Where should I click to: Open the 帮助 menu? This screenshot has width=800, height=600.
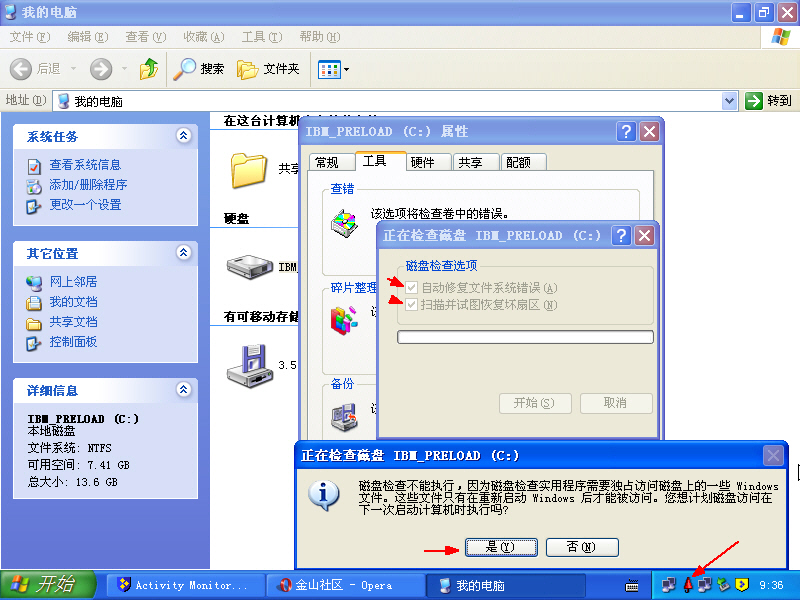click(319, 37)
